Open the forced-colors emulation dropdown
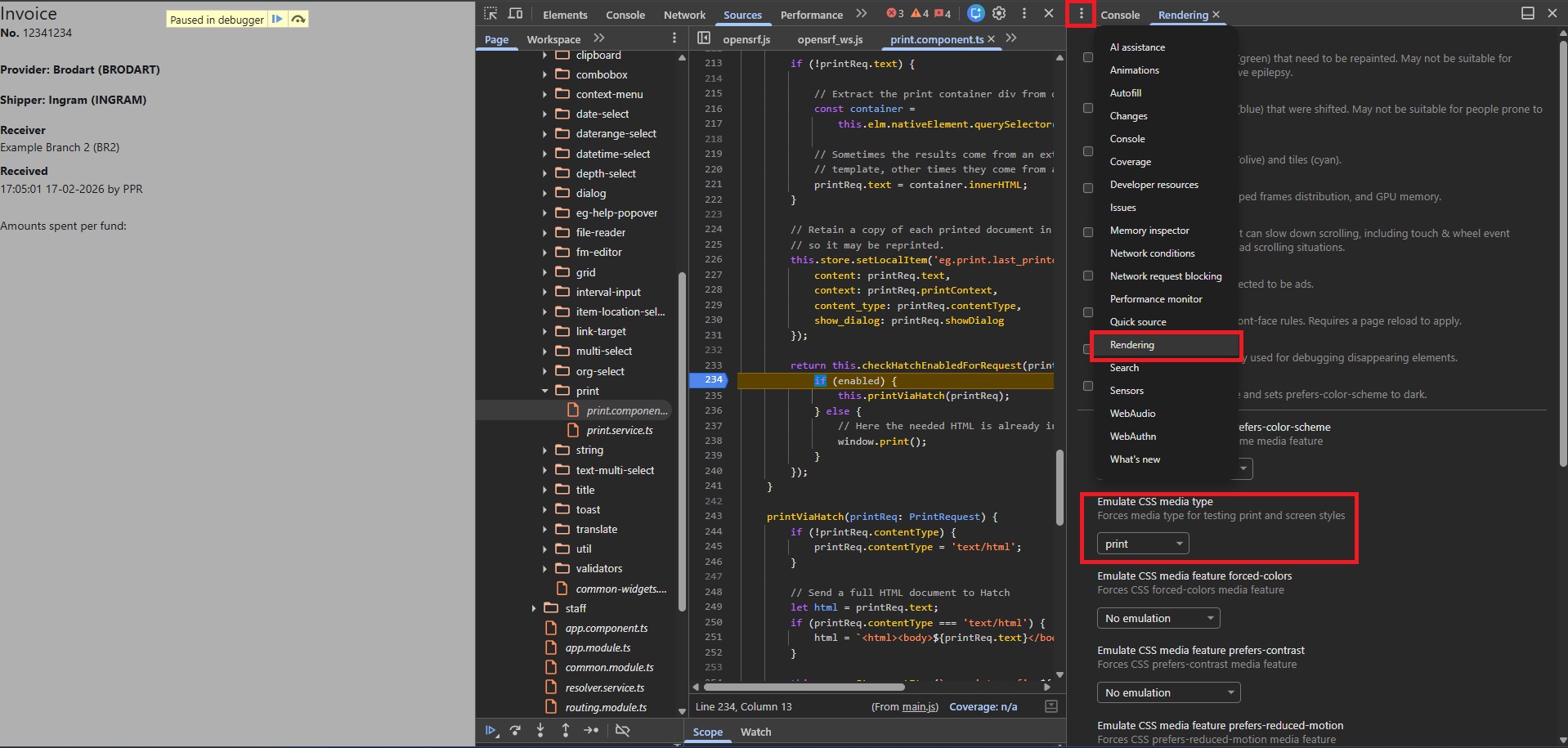1568x748 pixels. point(1158,618)
